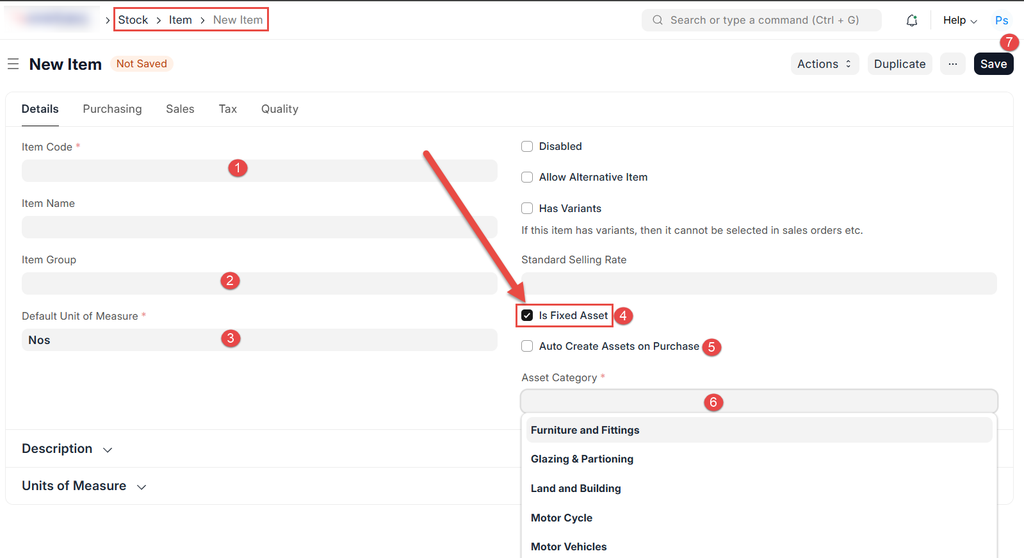Expand the Description section
Screen dimensions: 1024x558
(x=67, y=449)
